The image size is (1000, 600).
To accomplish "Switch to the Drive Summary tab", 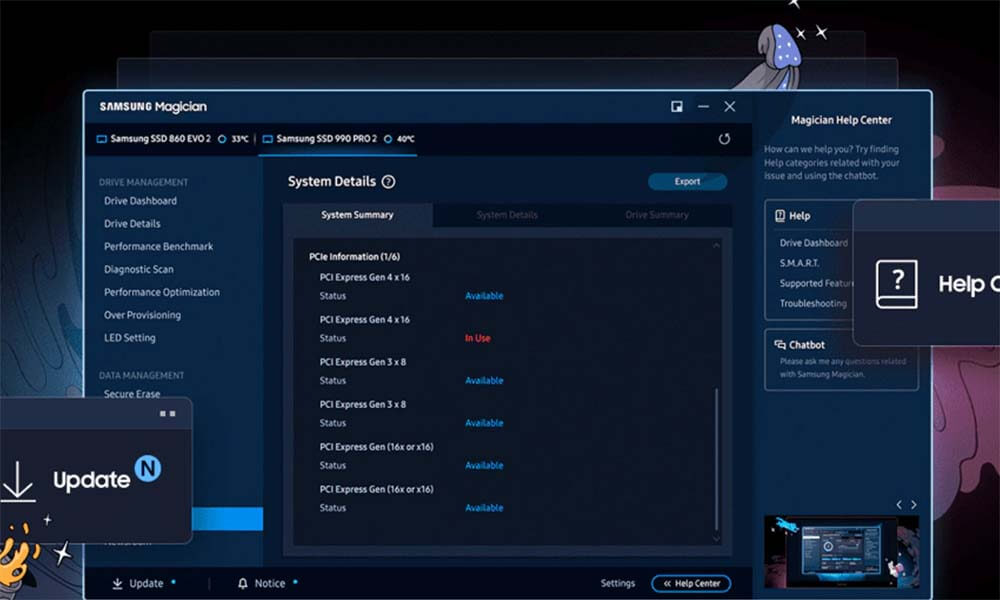I will click(x=656, y=215).
